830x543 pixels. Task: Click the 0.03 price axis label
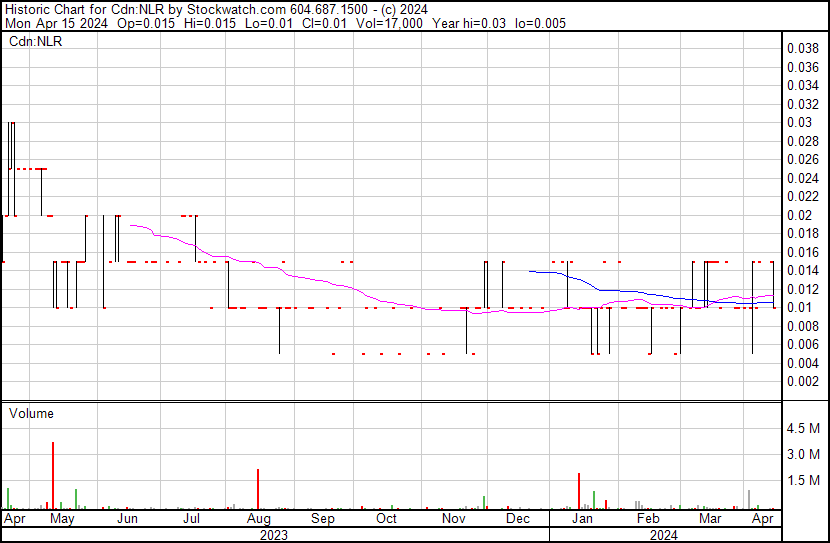[x=801, y=122]
